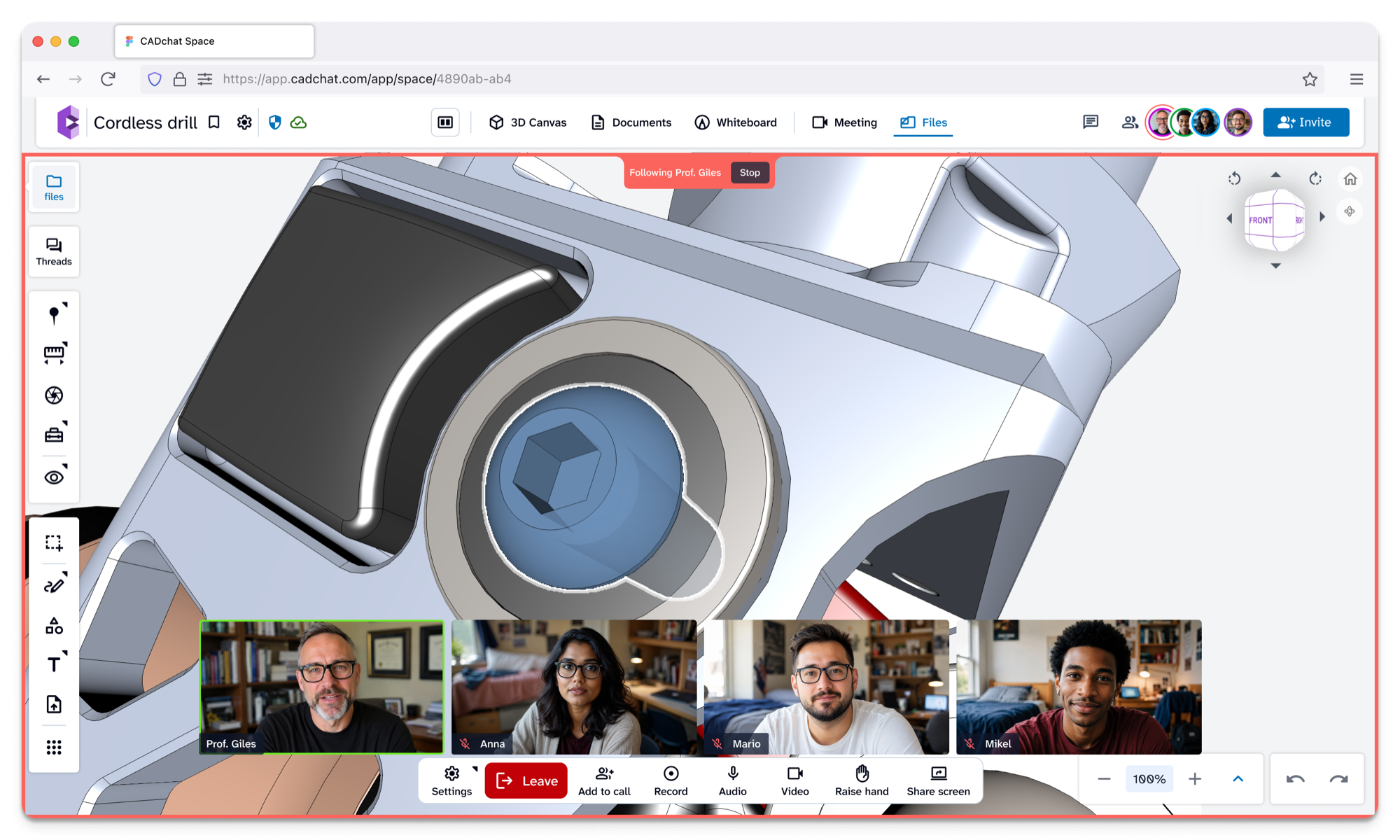Image resolution: width=1400 pixels, height=840 pixels.
Task: Zoom out with the minus button
Action: click(1104, 779)
